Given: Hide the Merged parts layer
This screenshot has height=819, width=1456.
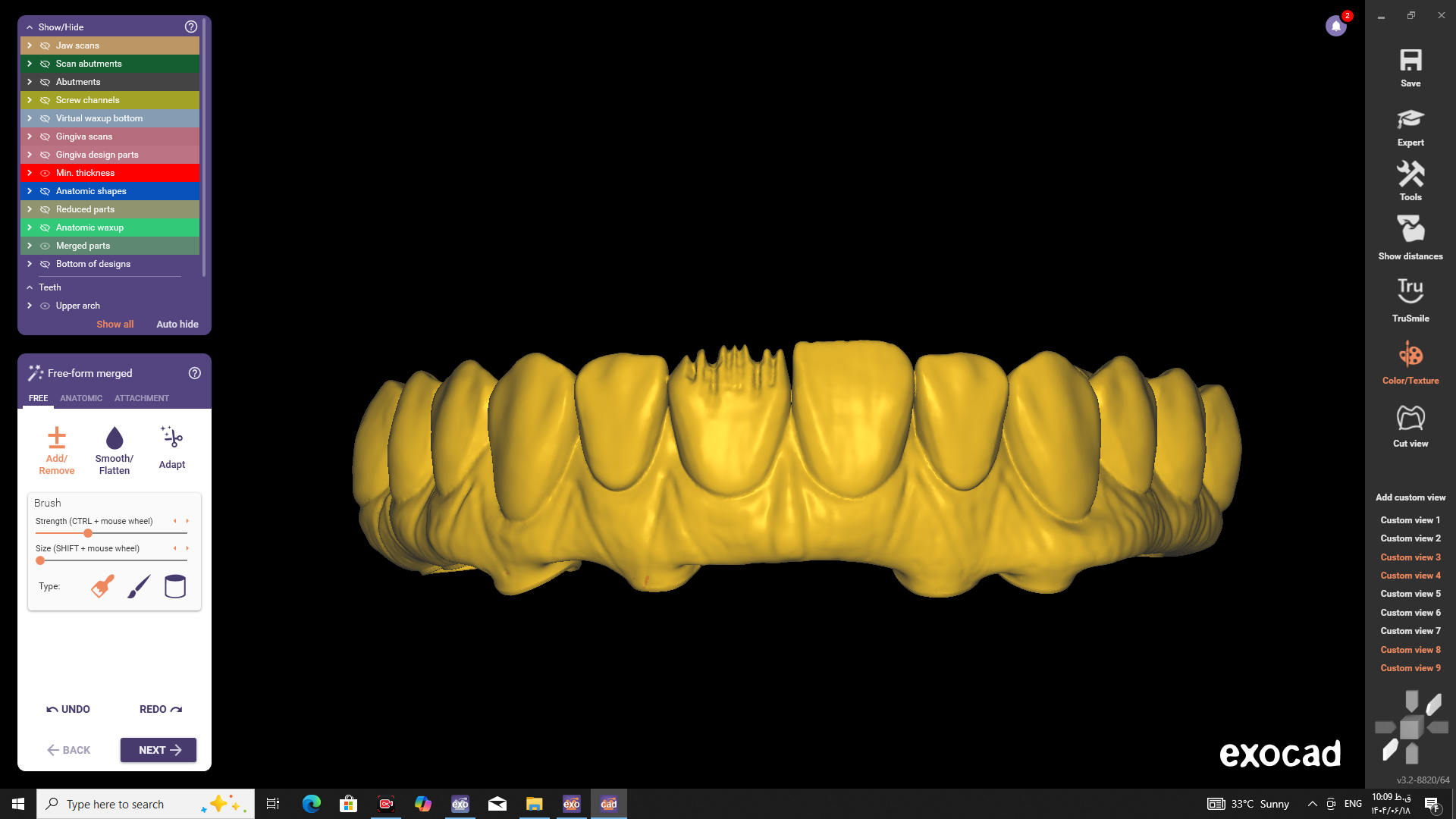Looking at the screenshot, I should (45, 246).
